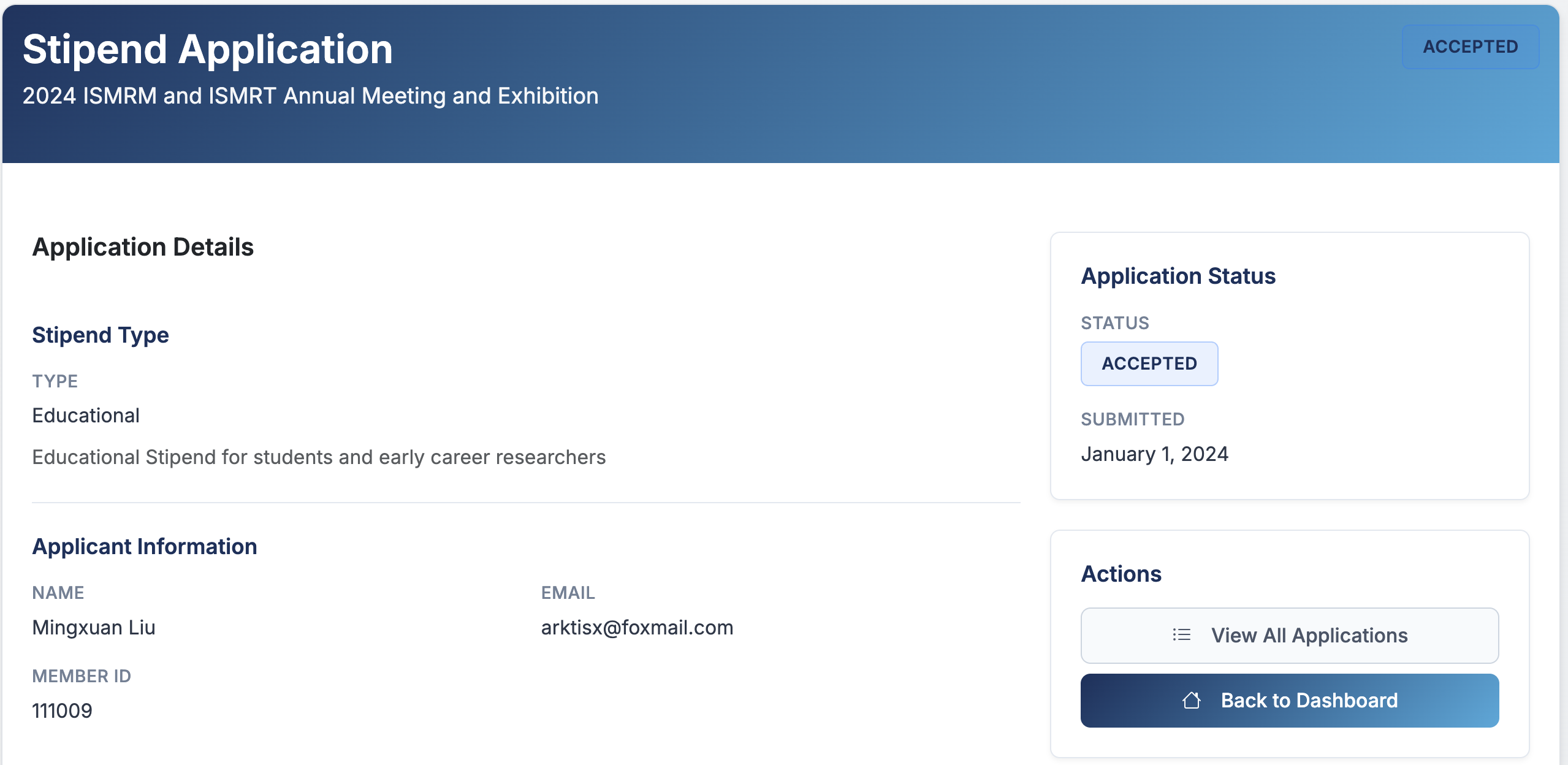Viewport: 1568px width, 765px height.
Task: Click the home icon in Back to Dashboard
Action: point(1191,700)
